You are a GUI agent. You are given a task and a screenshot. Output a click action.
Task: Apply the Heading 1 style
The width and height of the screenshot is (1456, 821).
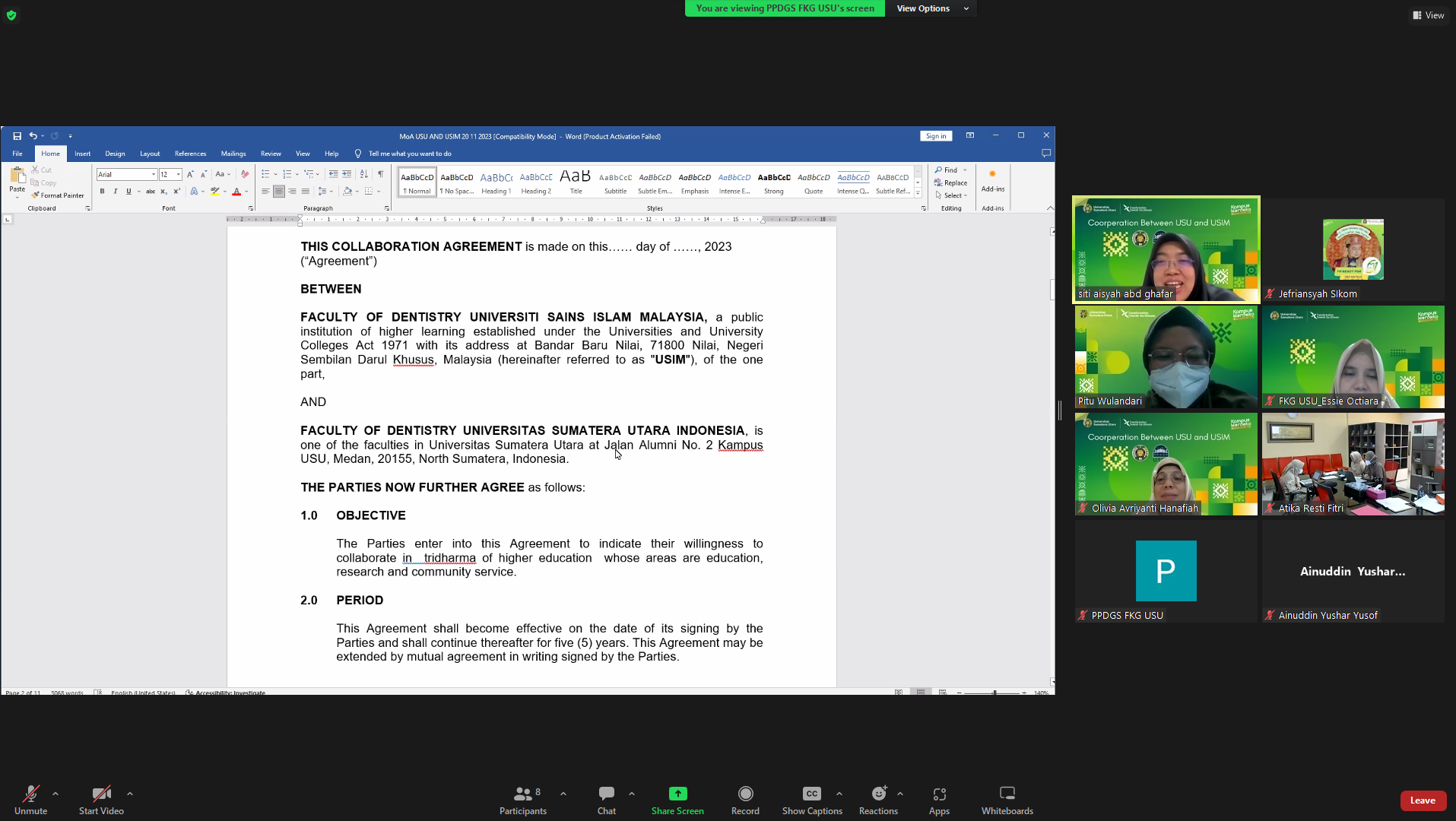pyautogui.click(x=496, y=182)
